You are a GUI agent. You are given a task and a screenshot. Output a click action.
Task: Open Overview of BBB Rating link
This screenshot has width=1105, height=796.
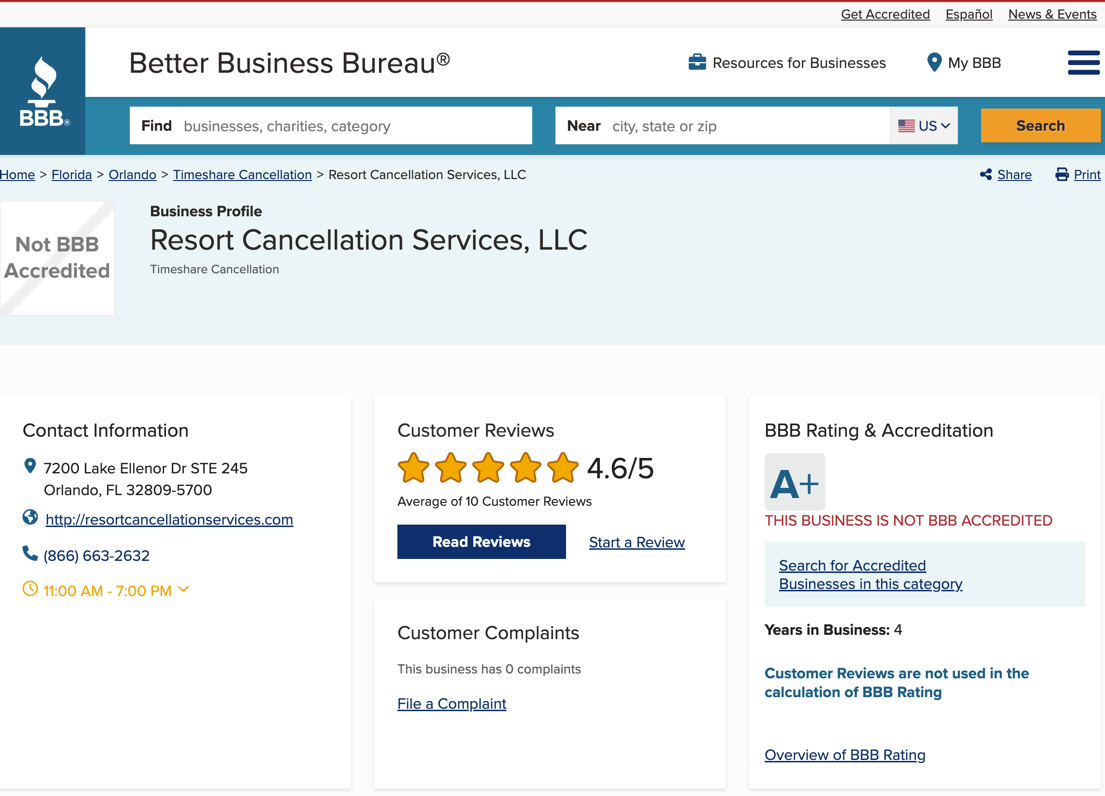(x=845, y=754)
